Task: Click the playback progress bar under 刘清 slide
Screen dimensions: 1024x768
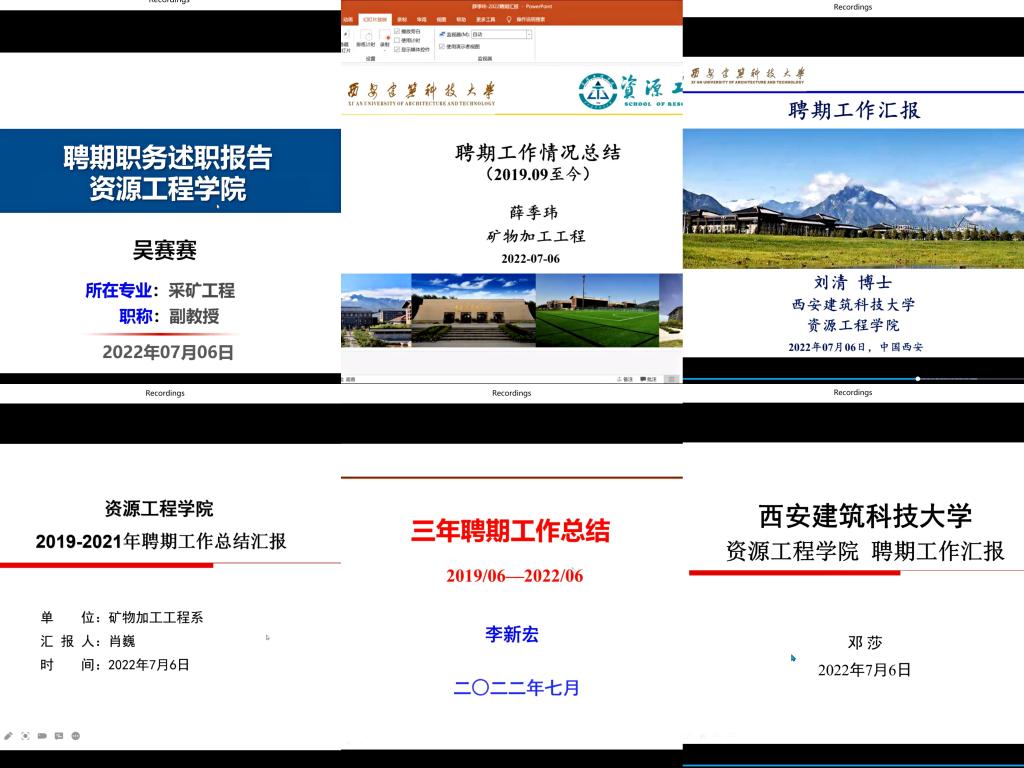Action: [x=852, y=379]
